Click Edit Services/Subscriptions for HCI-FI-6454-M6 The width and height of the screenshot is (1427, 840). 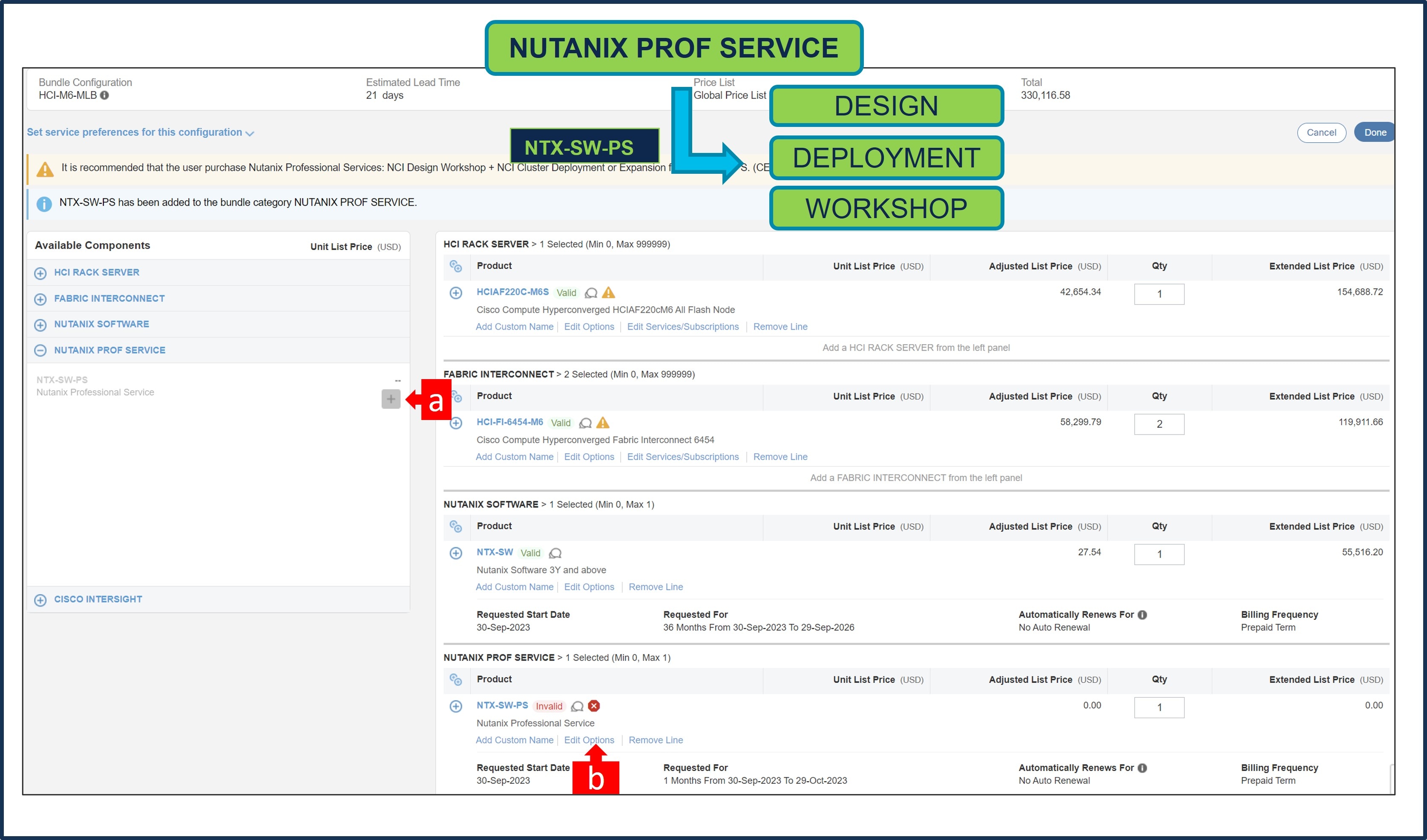coord(683,457)
